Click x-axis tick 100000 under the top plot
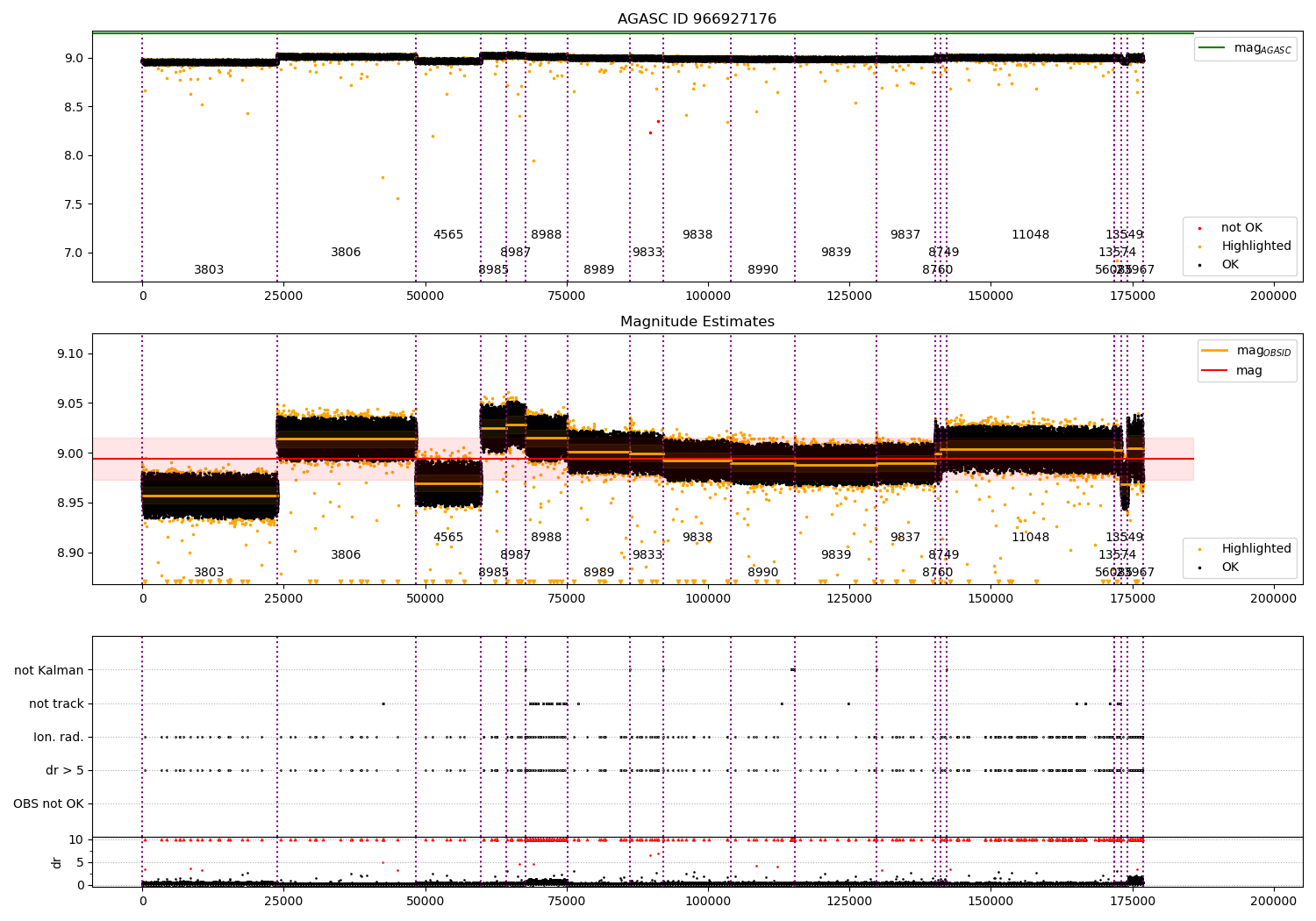Screen dimensions: 1316x921 pyautogui.click(x=707, y=296)
